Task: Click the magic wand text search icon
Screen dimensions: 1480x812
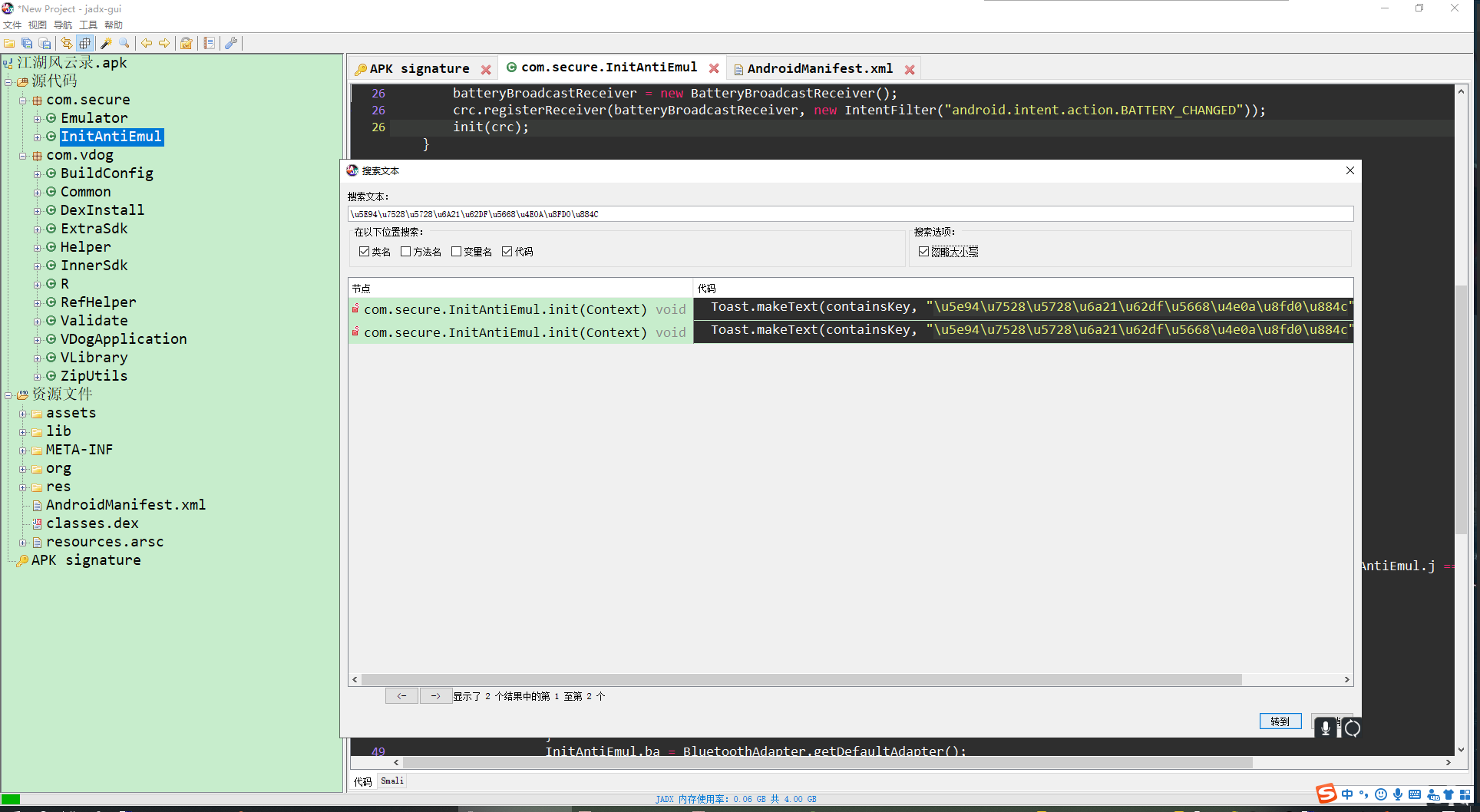Action: (107, 43)
